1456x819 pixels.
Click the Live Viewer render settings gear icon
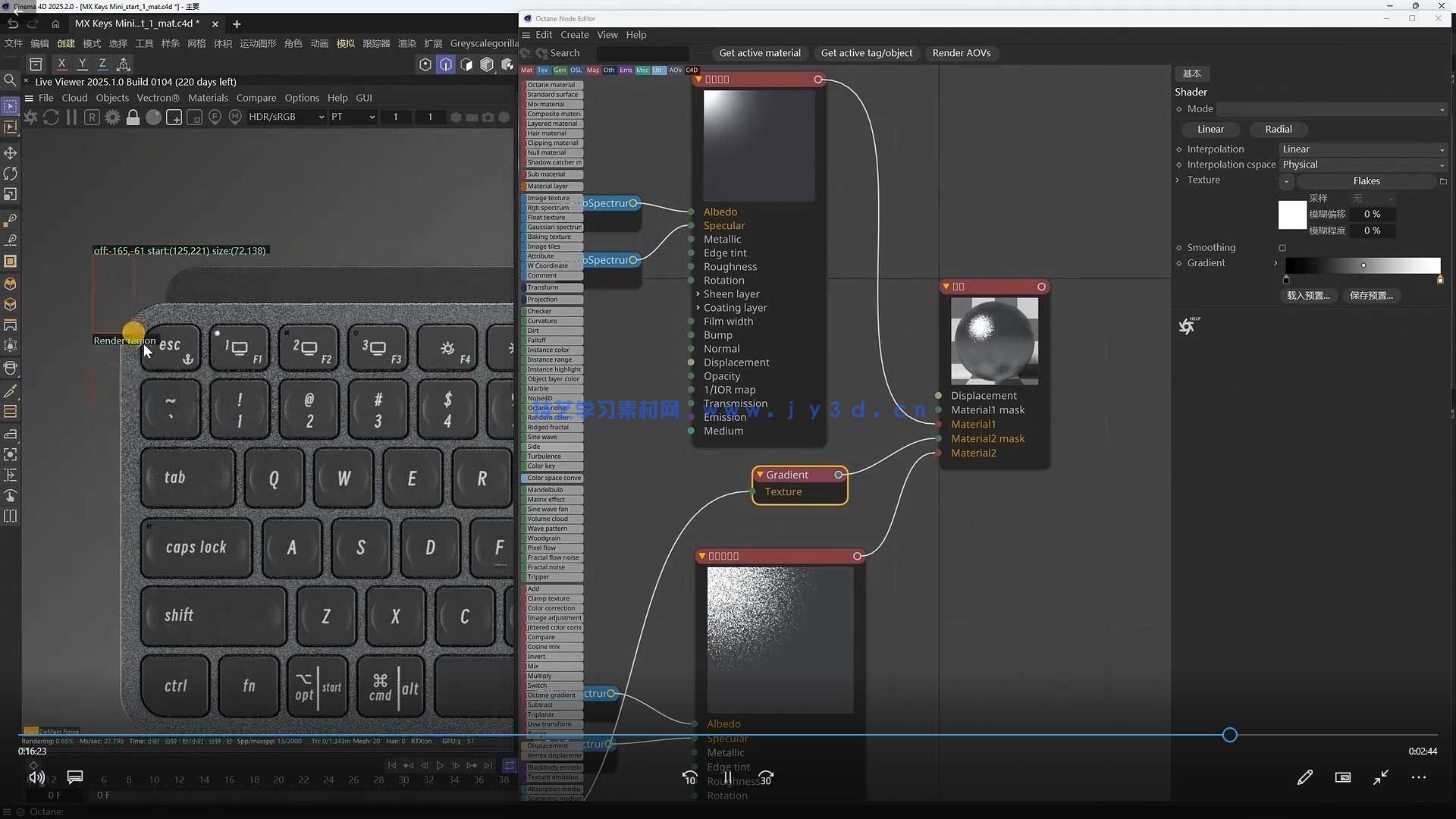pos(112,117)
